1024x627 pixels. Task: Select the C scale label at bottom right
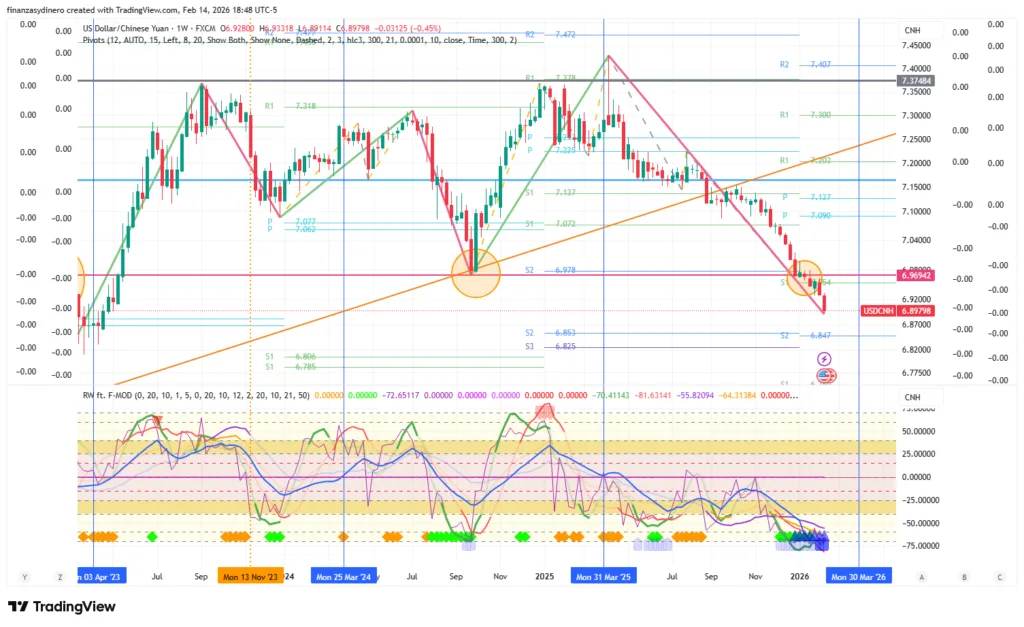tap(999, 577)
